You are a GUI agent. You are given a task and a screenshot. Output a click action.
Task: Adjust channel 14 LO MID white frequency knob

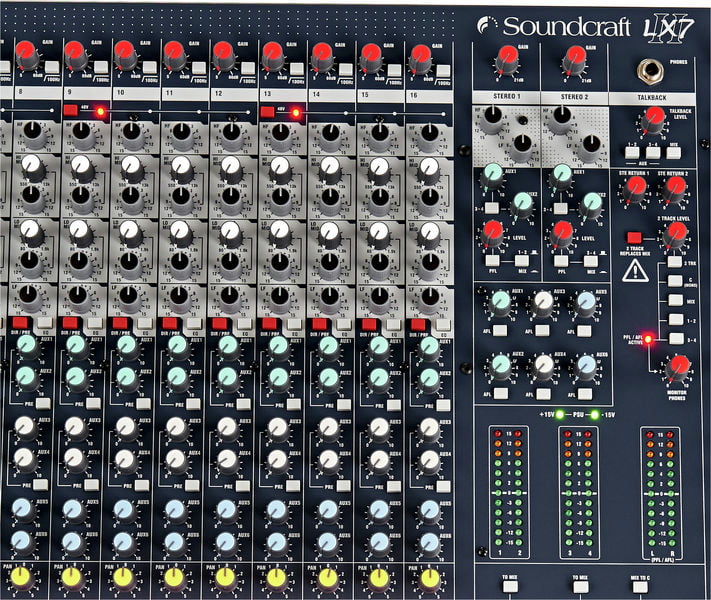point(330,234)
